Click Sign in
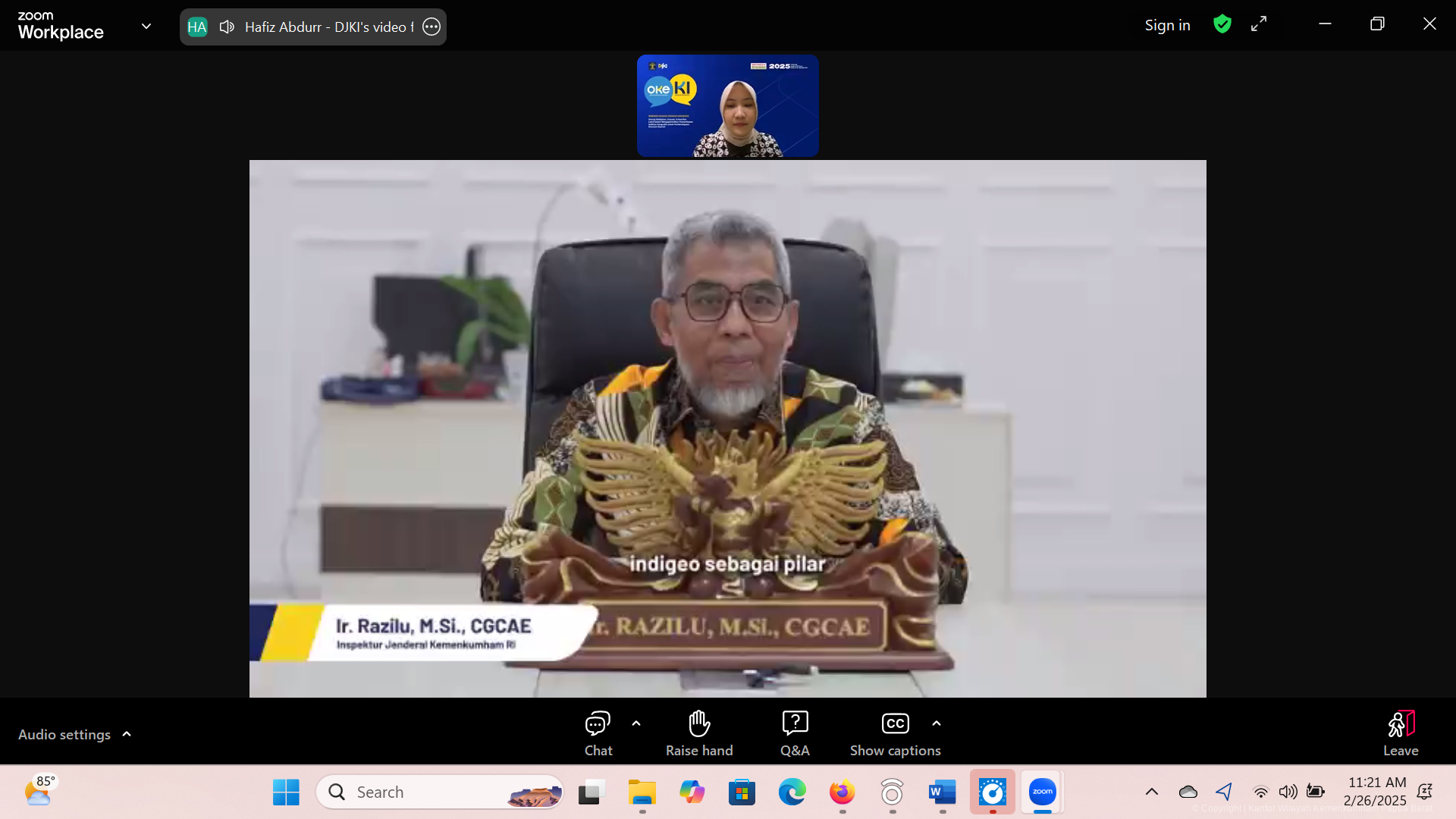Screen dimensions: 1456x819 [x=1167, y=25]
